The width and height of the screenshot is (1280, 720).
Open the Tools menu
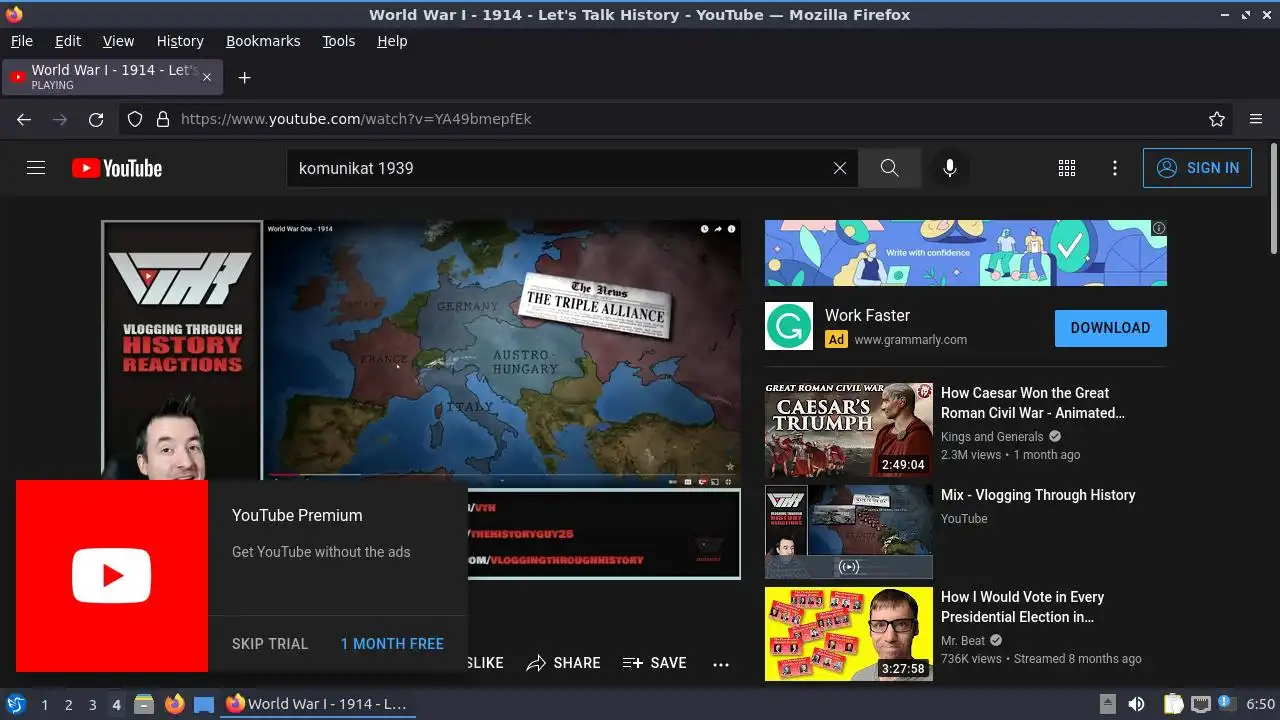(x=339, y=41)
